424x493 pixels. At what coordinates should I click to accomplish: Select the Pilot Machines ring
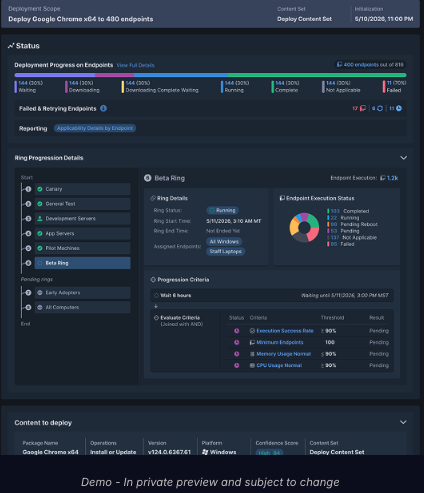pos(83,248)
